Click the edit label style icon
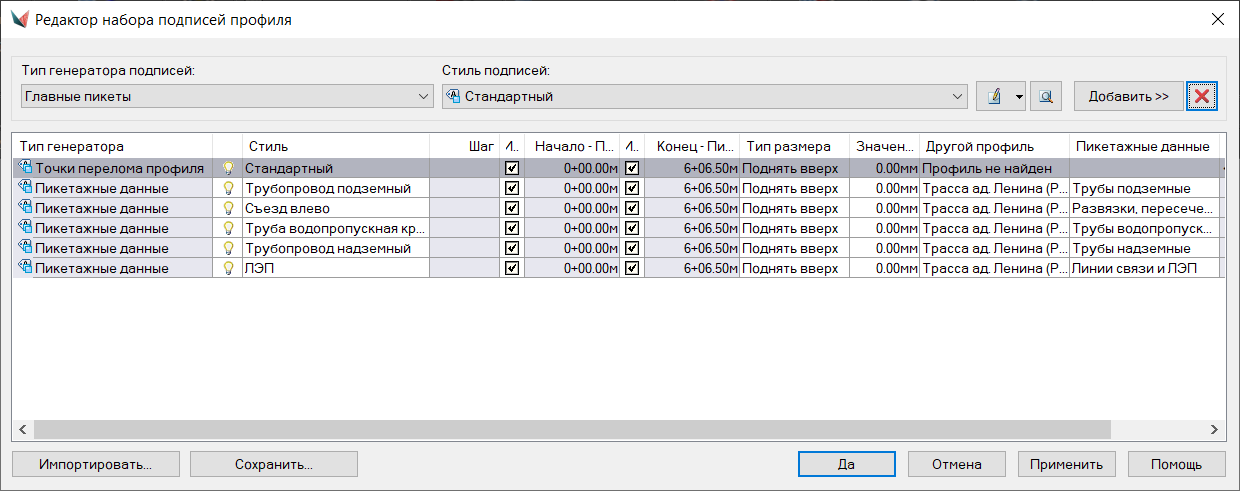The width and height of the screenshot is (1240, 491). coord(994,97)
